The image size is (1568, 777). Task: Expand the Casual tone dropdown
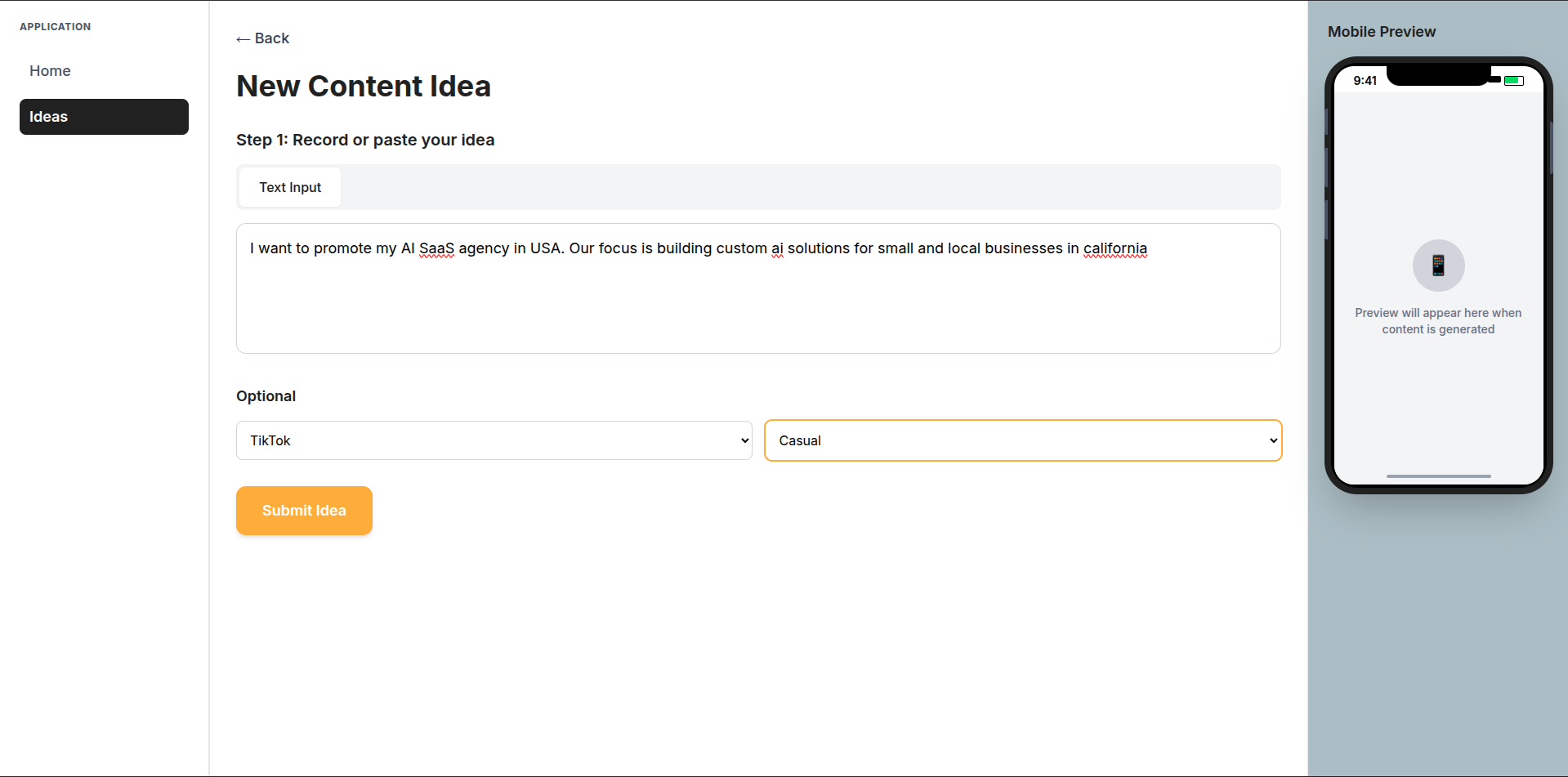click(x=1023, y=440)
